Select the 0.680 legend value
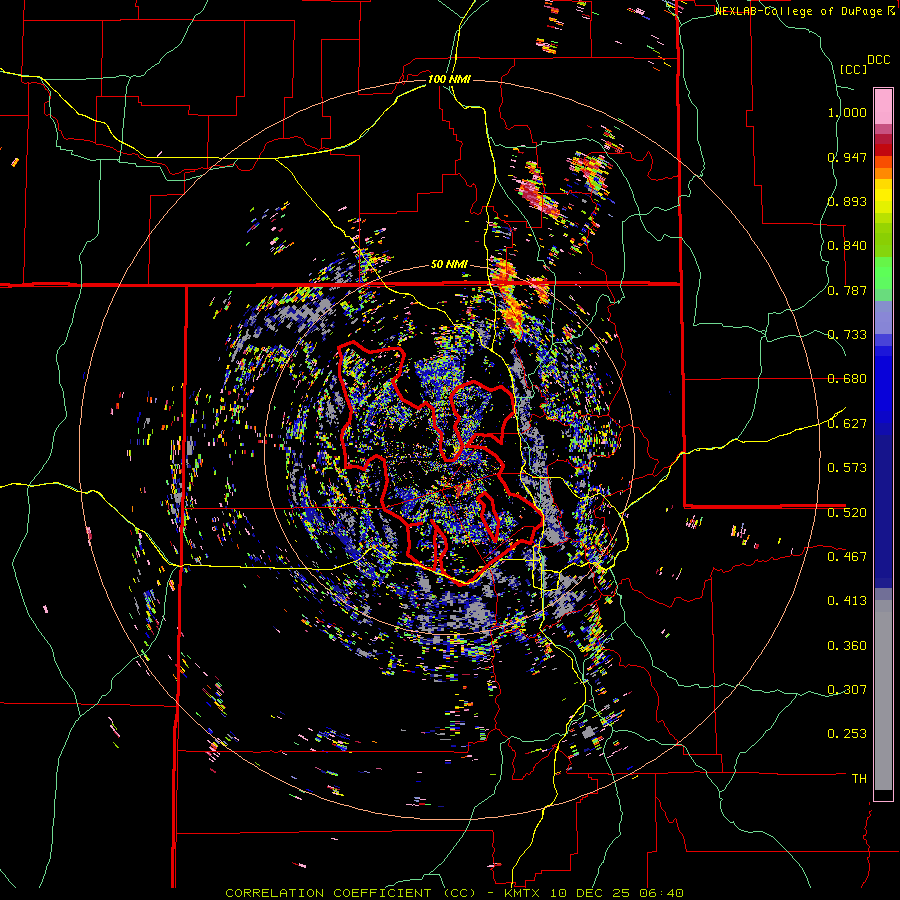The width and height of the screenshot is (900, 900). [847, 379]
